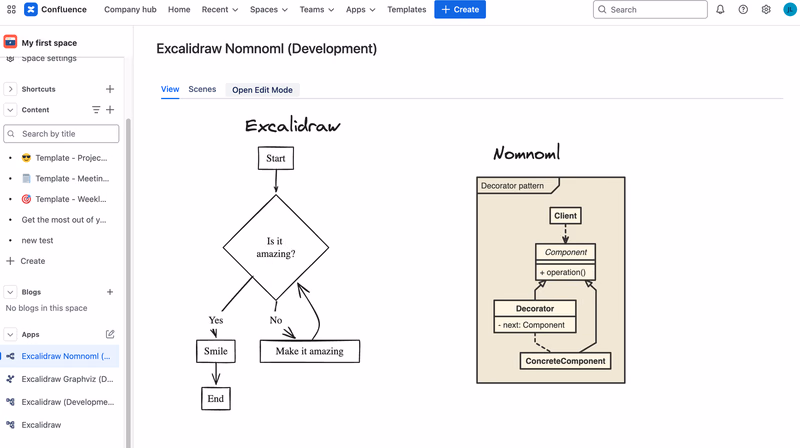Collapse the Content section
The image size is (800, 448).
[10, 110]
